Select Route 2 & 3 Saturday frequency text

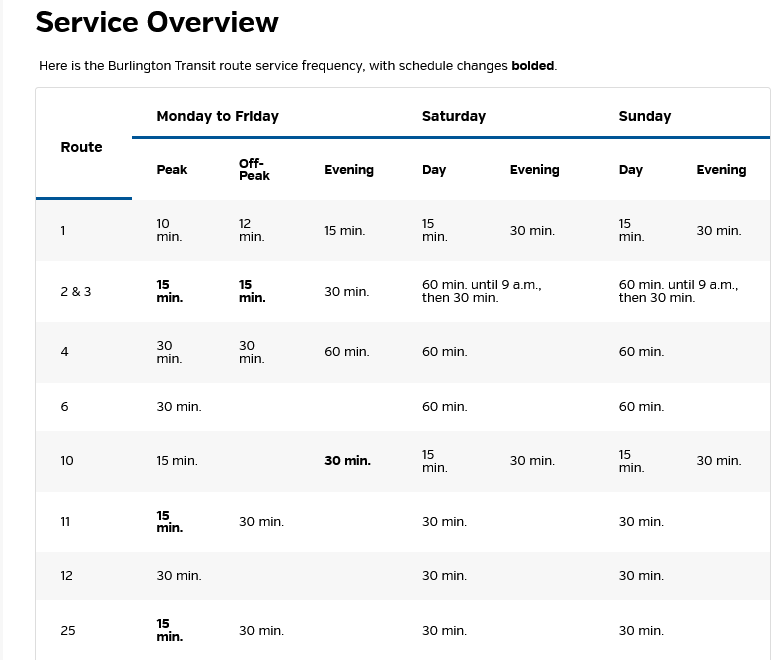481,292
